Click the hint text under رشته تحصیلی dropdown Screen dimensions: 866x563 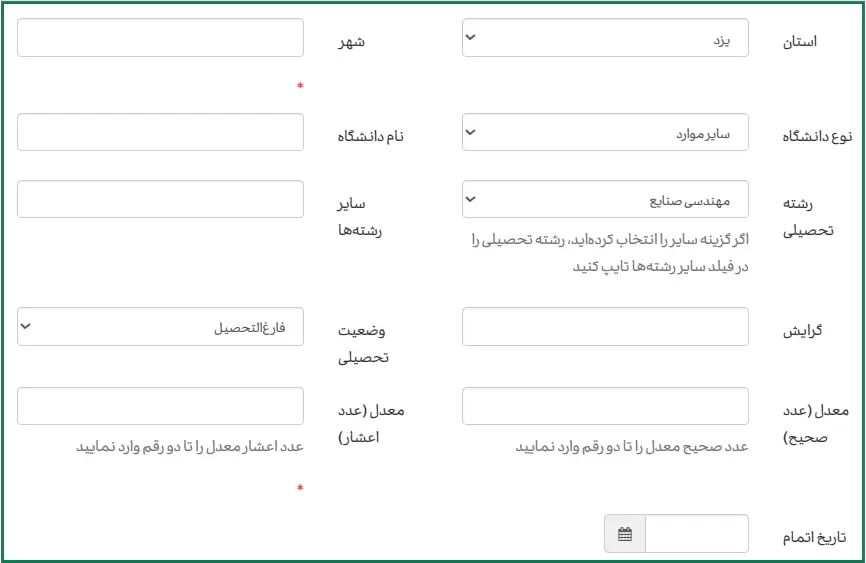[x=610, y=253]
